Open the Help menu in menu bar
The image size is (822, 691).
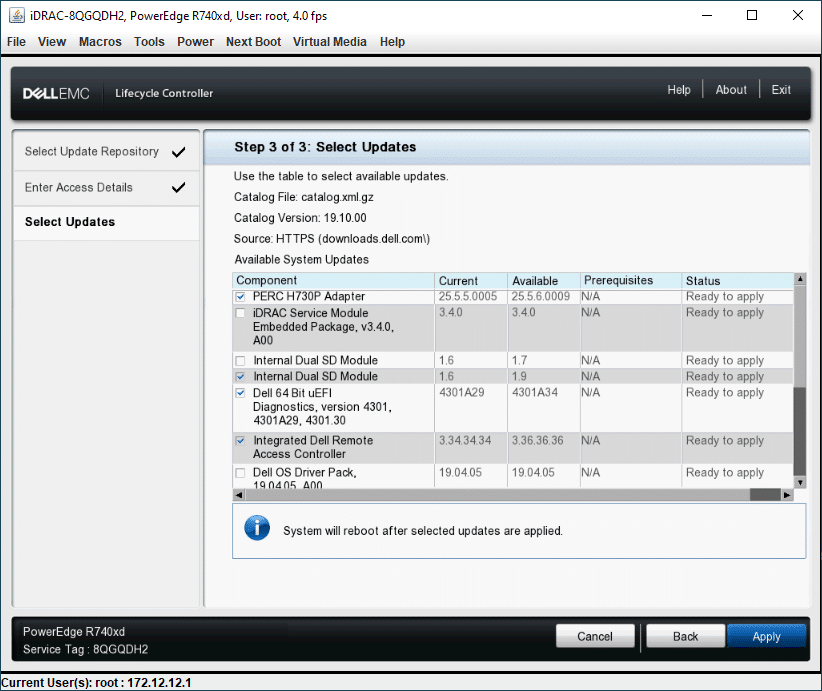coord(392,41)
